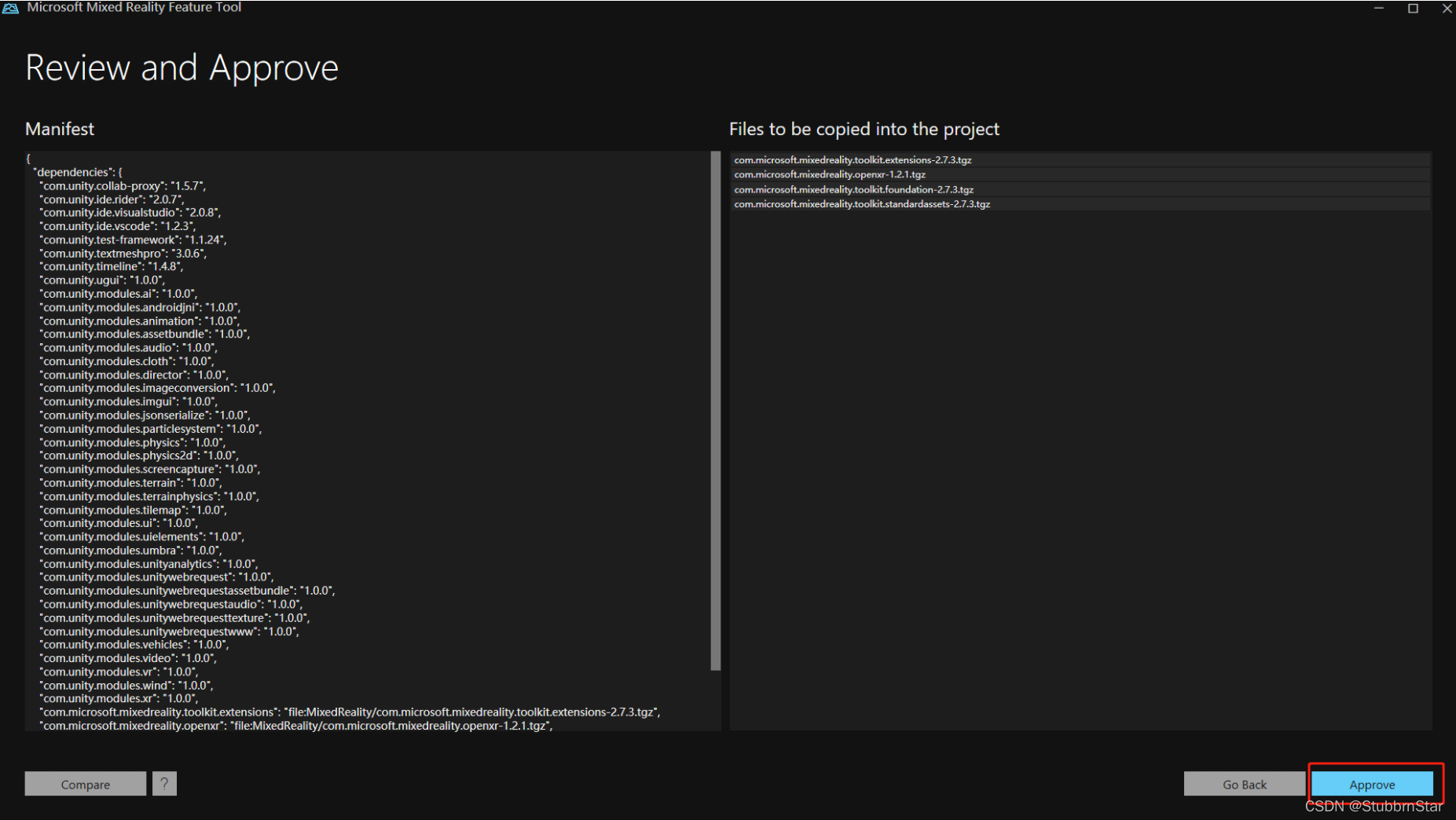Click "Files to be copied into the project" heading
Screen dimensions: 1456x820
pyautogui.click(x=864, y=129)
